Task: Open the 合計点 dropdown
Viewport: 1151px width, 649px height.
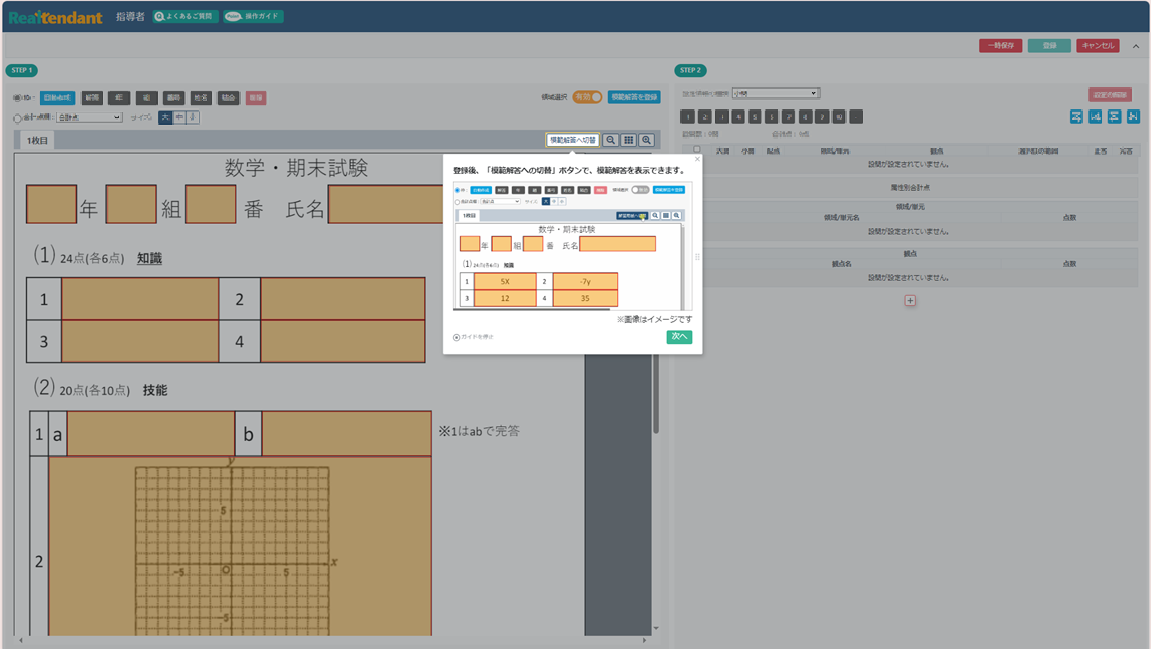Action: 88,118
